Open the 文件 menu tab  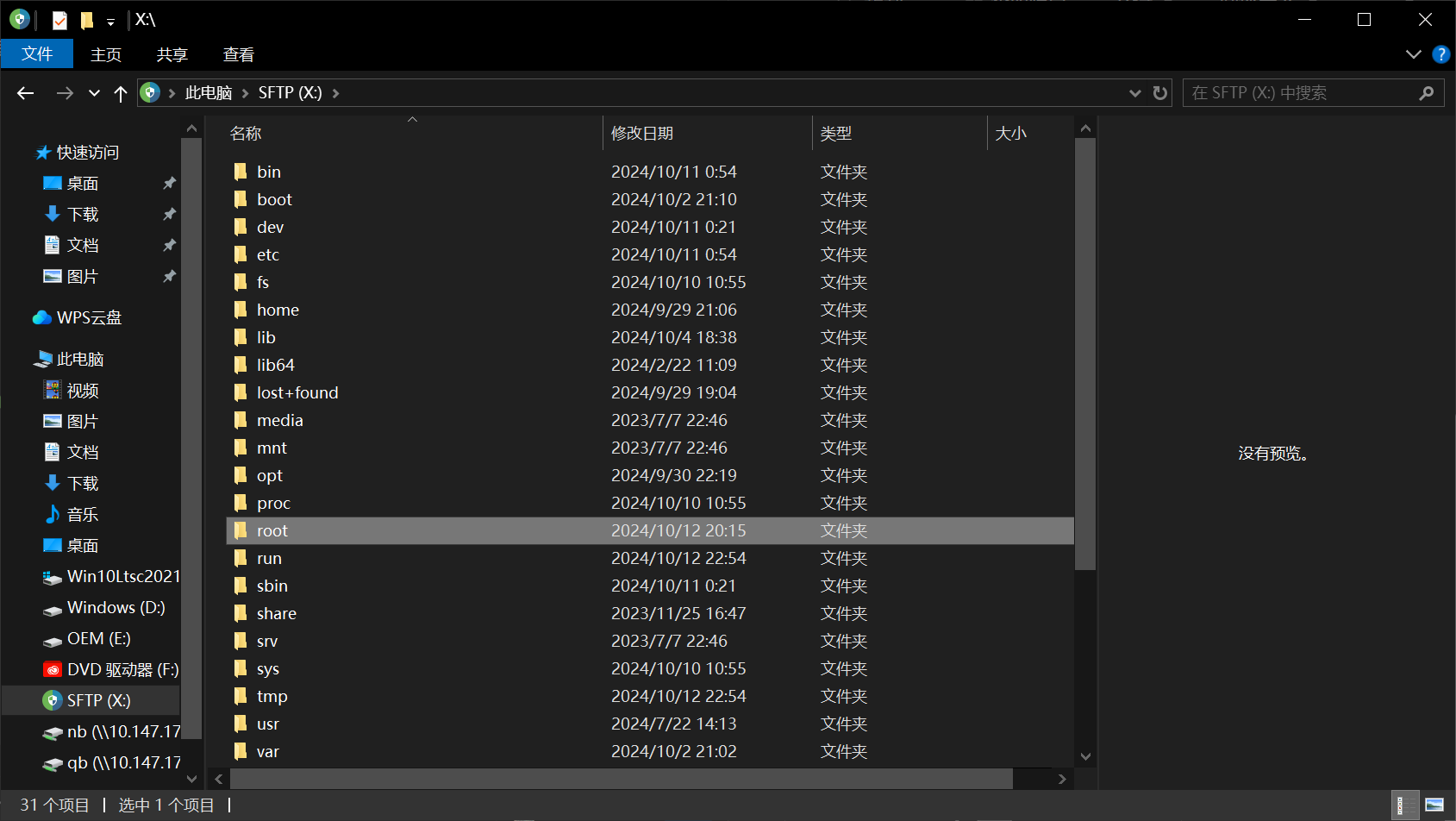coord(37,54)
